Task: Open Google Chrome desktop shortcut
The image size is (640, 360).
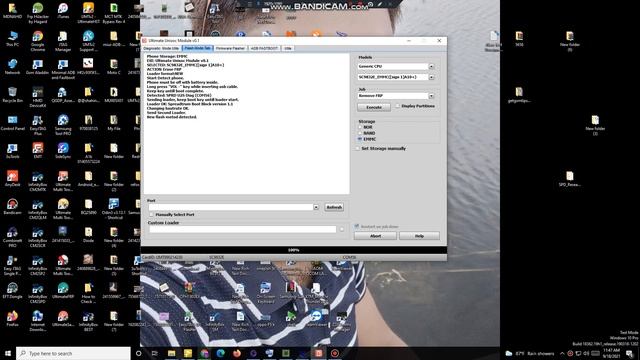Action: pos(38,41)
